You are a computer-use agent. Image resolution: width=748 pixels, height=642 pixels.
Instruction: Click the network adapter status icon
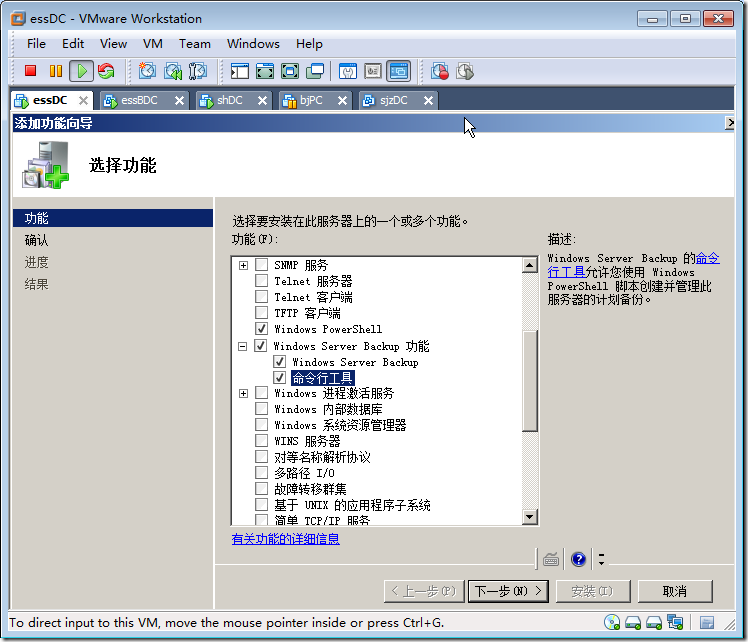click(x=675, y=622)
